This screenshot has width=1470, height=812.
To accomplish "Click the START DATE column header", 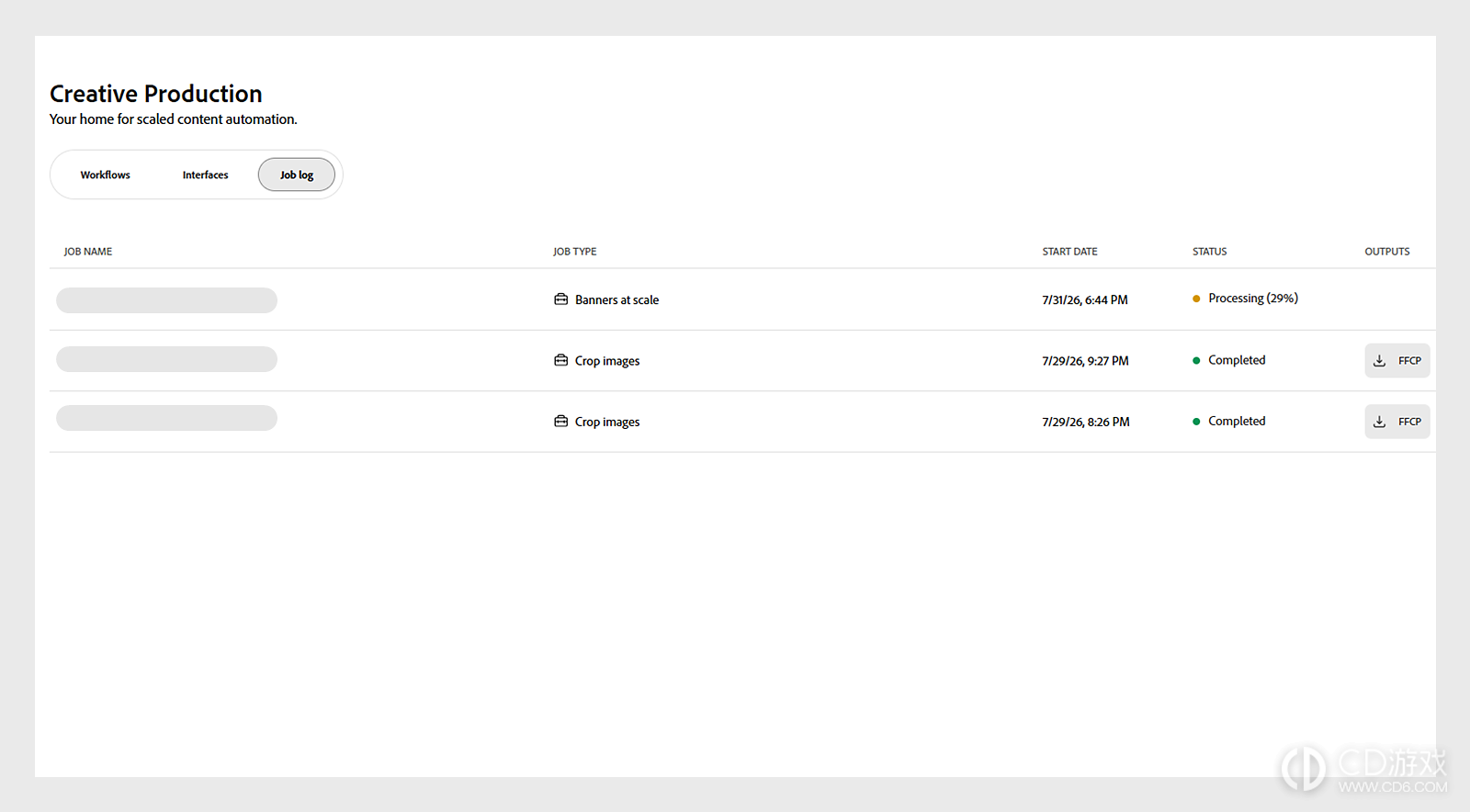I will point(1069,252).
